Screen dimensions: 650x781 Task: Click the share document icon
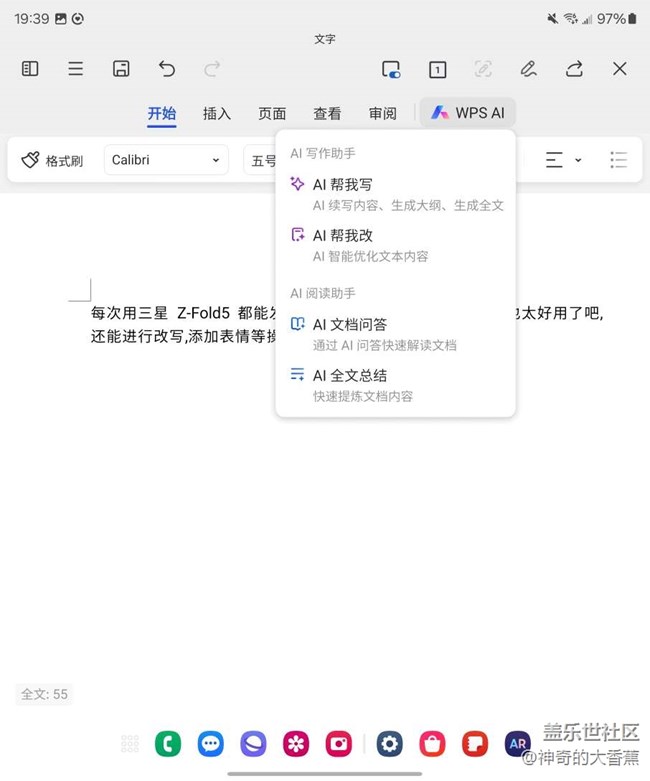pos(574,69)
